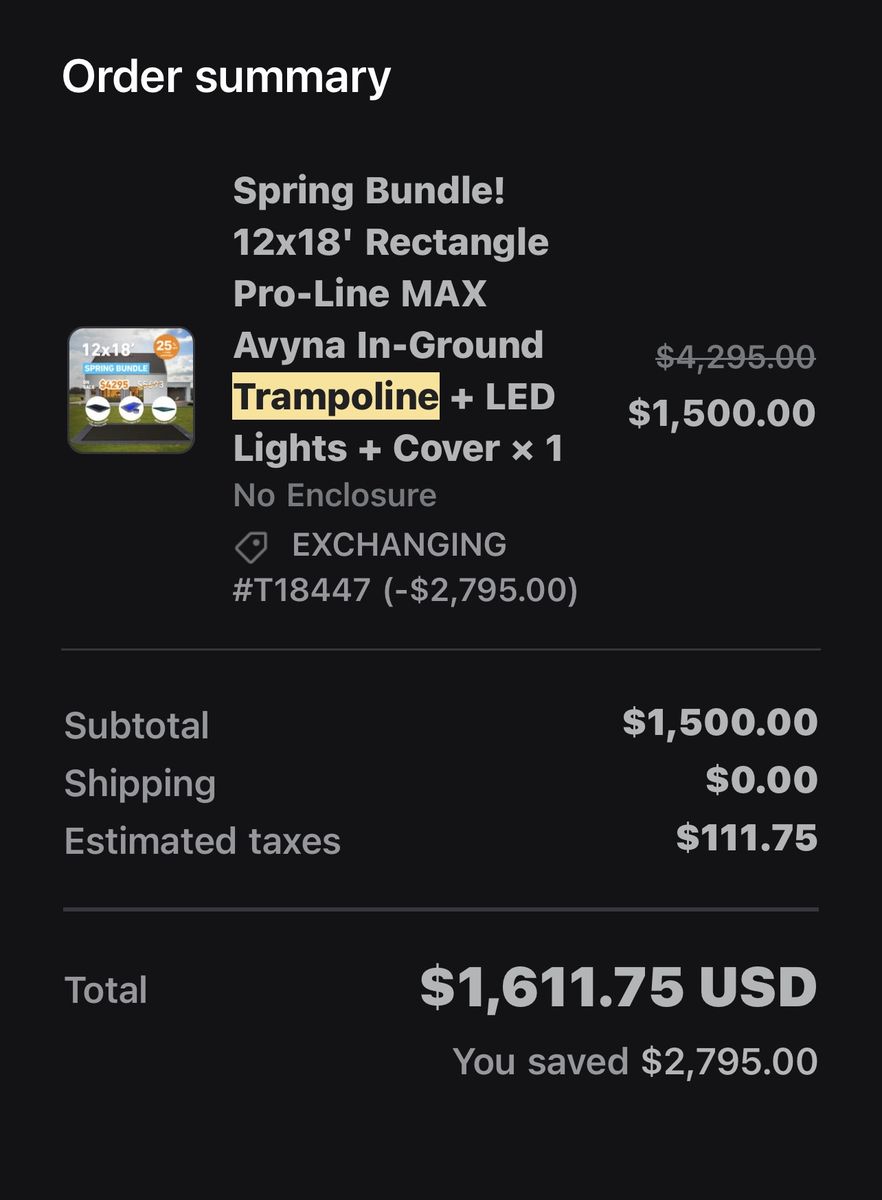Tap the Estimated taxes label
Image resolution: width=882 pixels, height=1200 pixels.
[202, 842]
